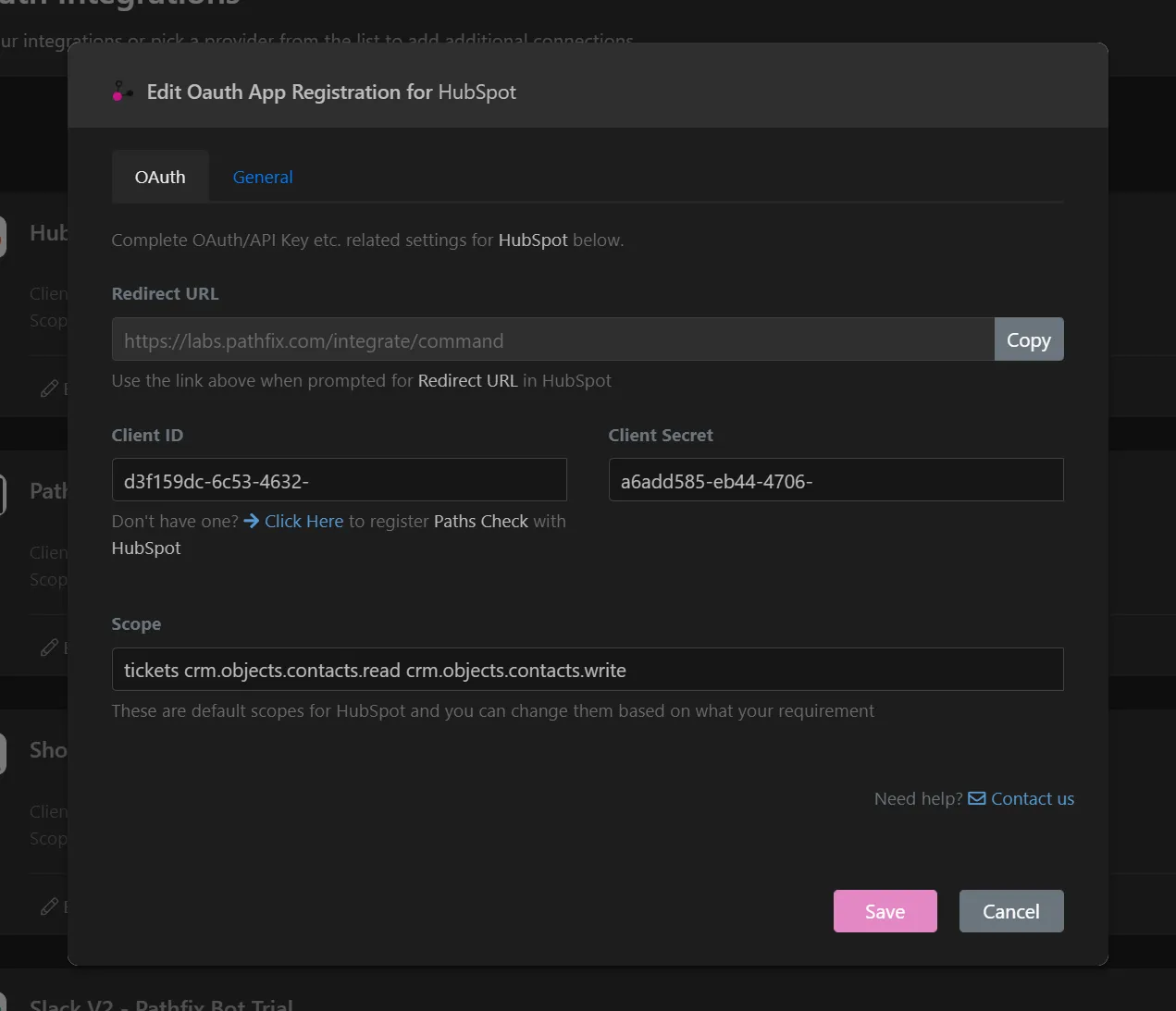Cancel editing the HubSpot registration
Image resolution: width=1176 pixels, height=1011 pixels.
(1011, 911)
